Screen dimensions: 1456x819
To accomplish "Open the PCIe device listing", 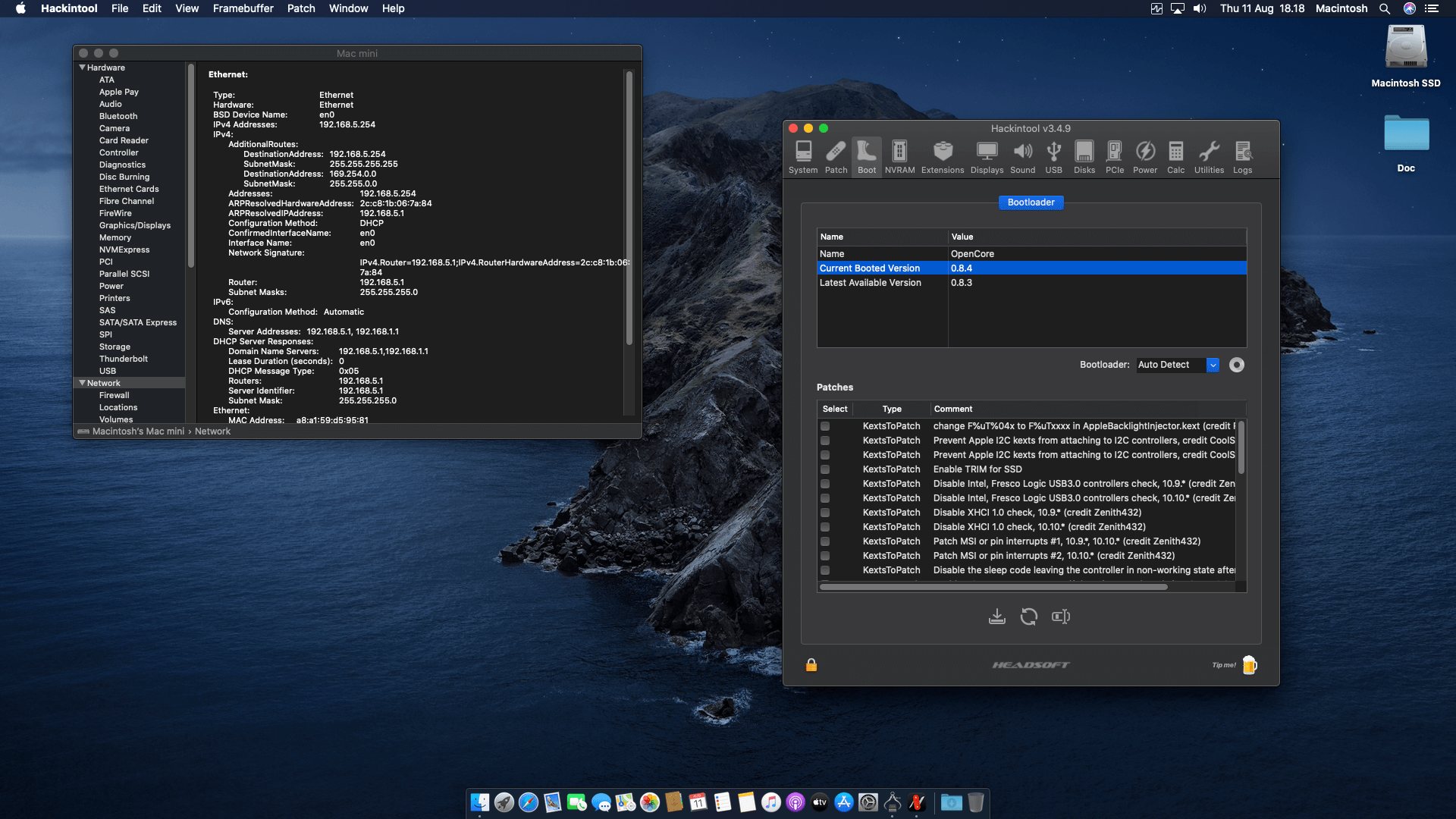I will click(x=1115, y=156).
